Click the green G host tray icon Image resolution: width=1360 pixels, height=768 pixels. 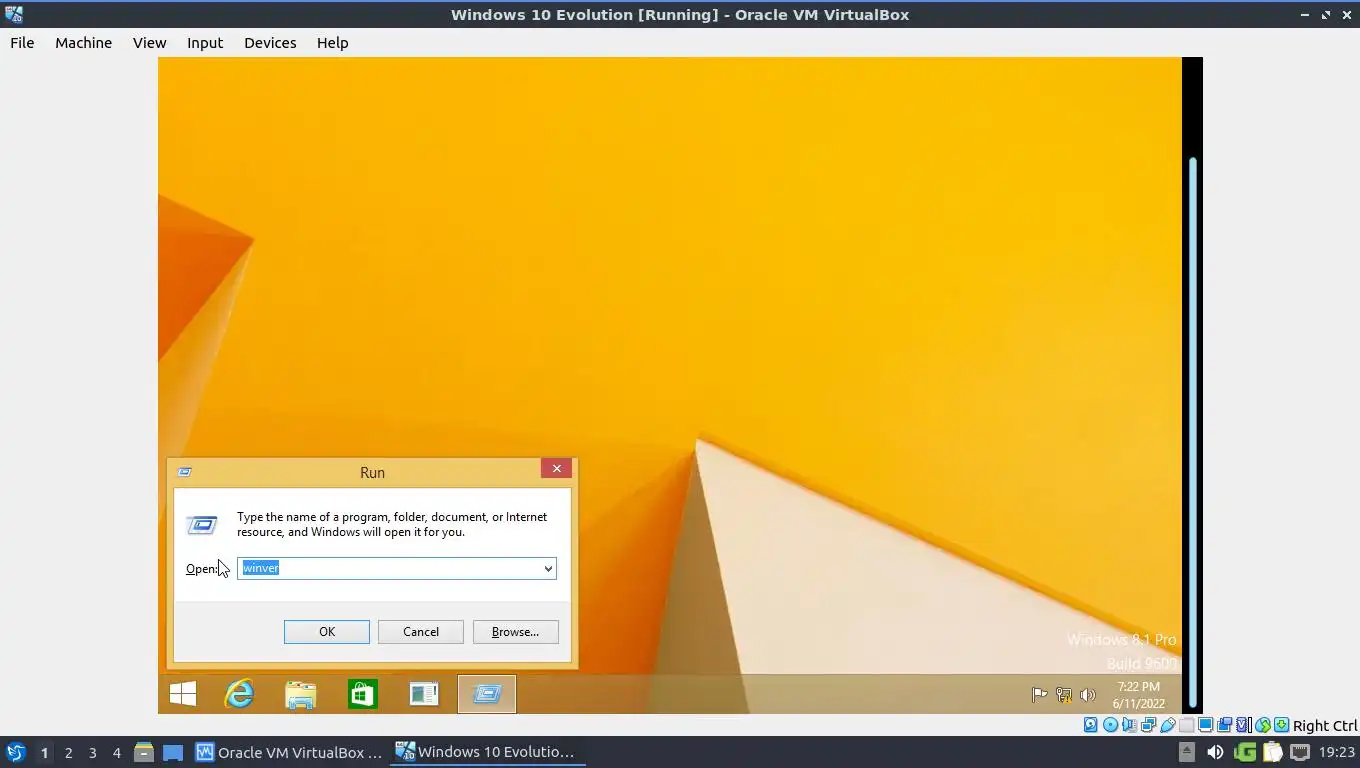click(x=1245, y=752)
